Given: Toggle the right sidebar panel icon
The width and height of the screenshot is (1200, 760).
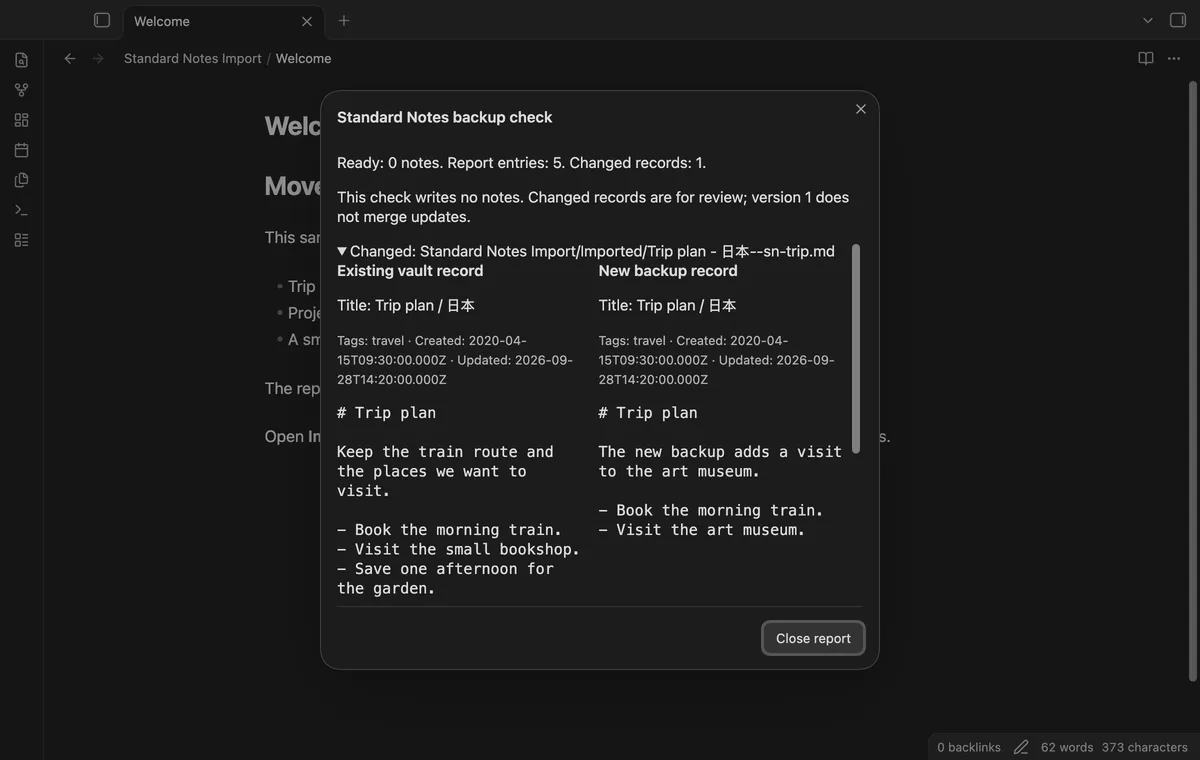Looking at the screenshot, I should pyautogui.click(x=1178, y=20).
